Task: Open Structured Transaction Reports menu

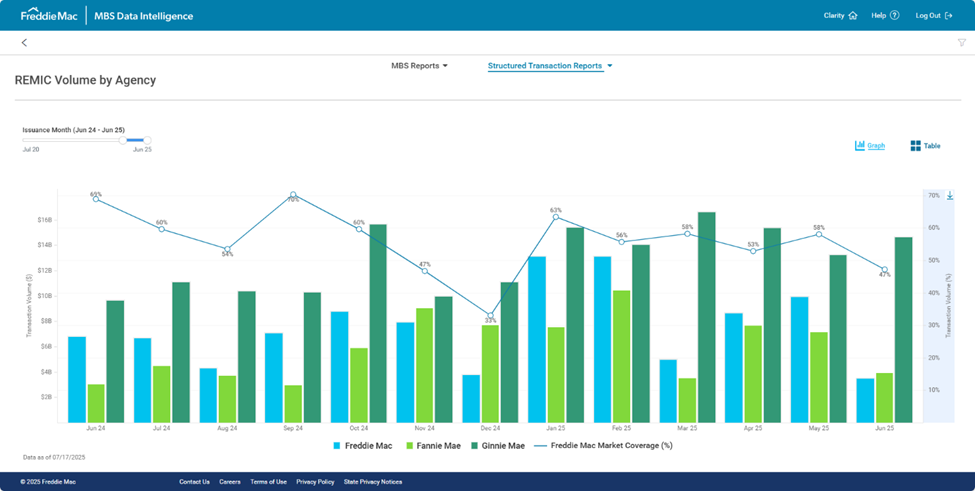Action: click(x=545, y=66)
